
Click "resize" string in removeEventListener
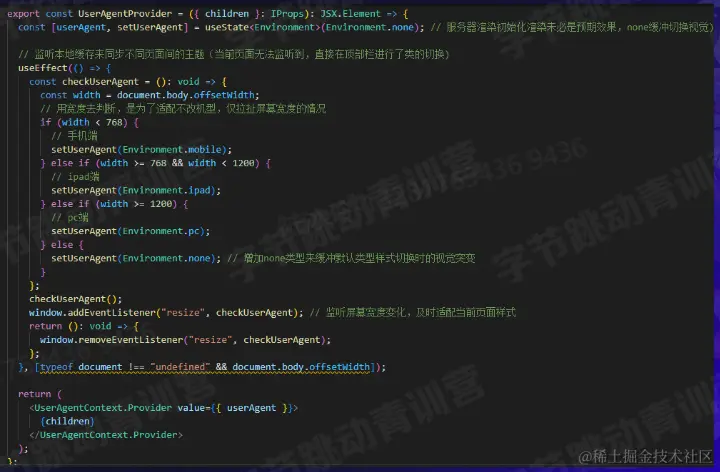(x=210, y=340)
